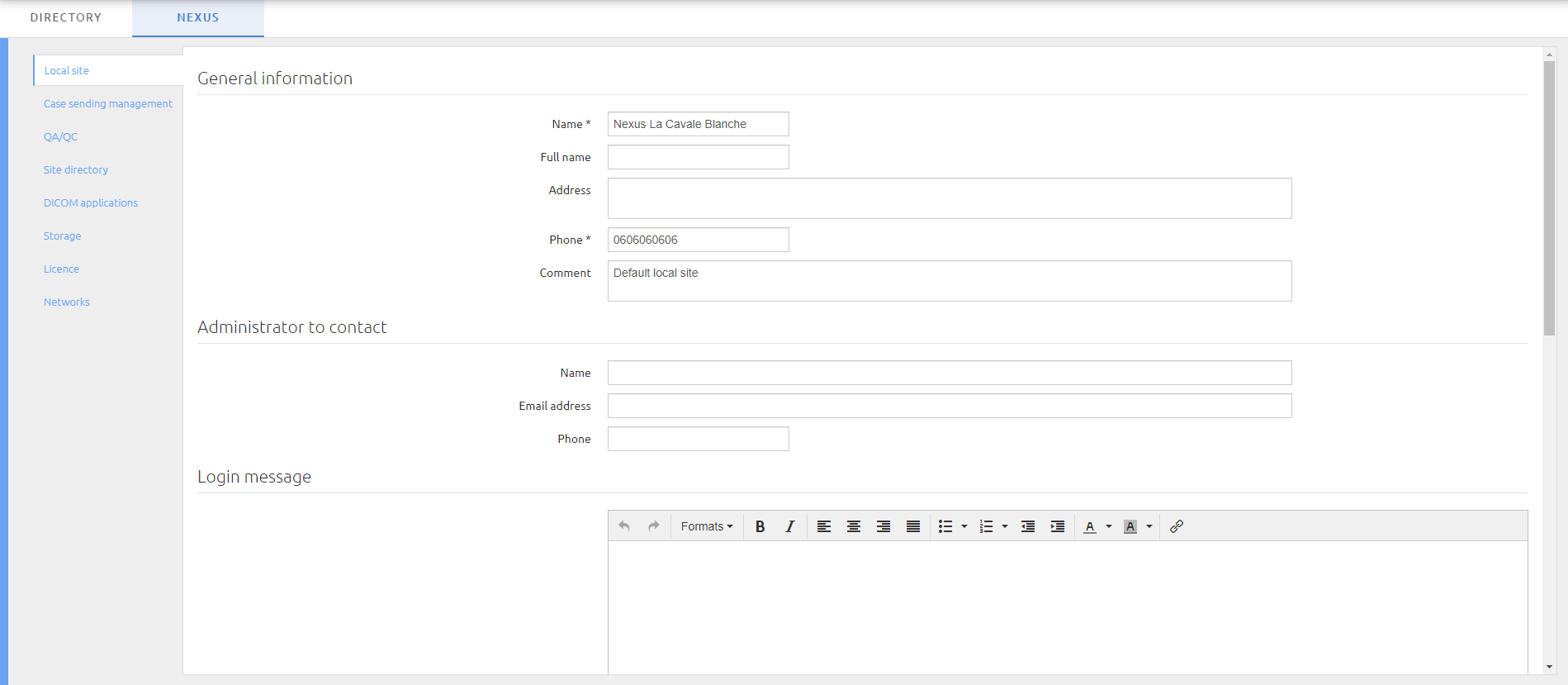The image size is (1568, 685).
Task: Center align text in editor toolbar
Action: [854, 526]
